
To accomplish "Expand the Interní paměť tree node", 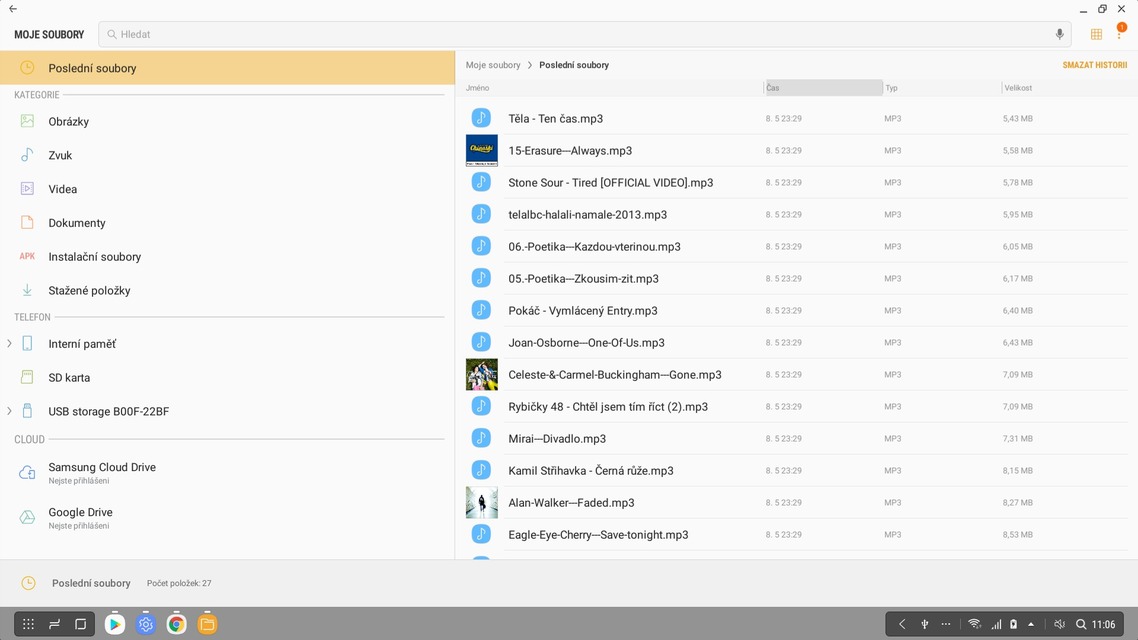I will pyautogui.click(x=9, y=344).
